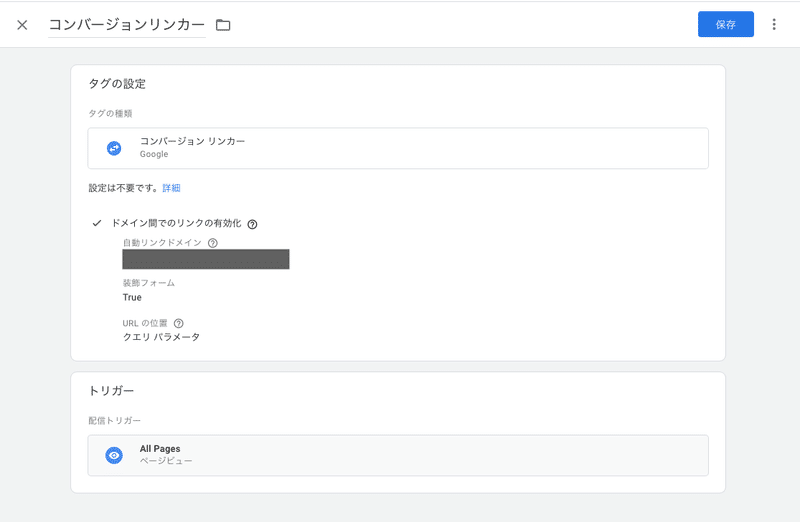The width and height of the screenshot is (800, 522).
Task: Click help icon beside 自動リンクドメイン
Action: pyautogui.click(x=213, y=243)
